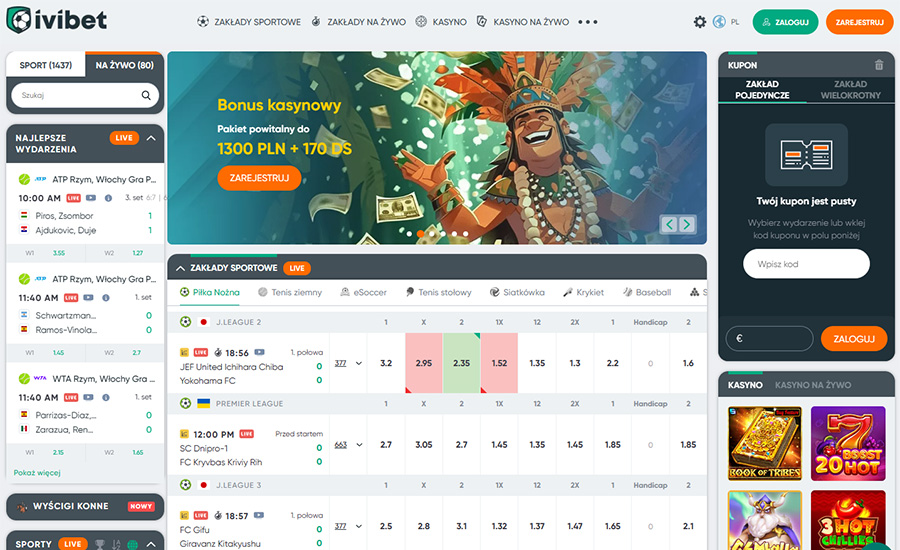Image resolution: width=900 pixels, height=550 pixels.
Task: Click the sort icon in Sporty panel
Action: tap(117, 544)
